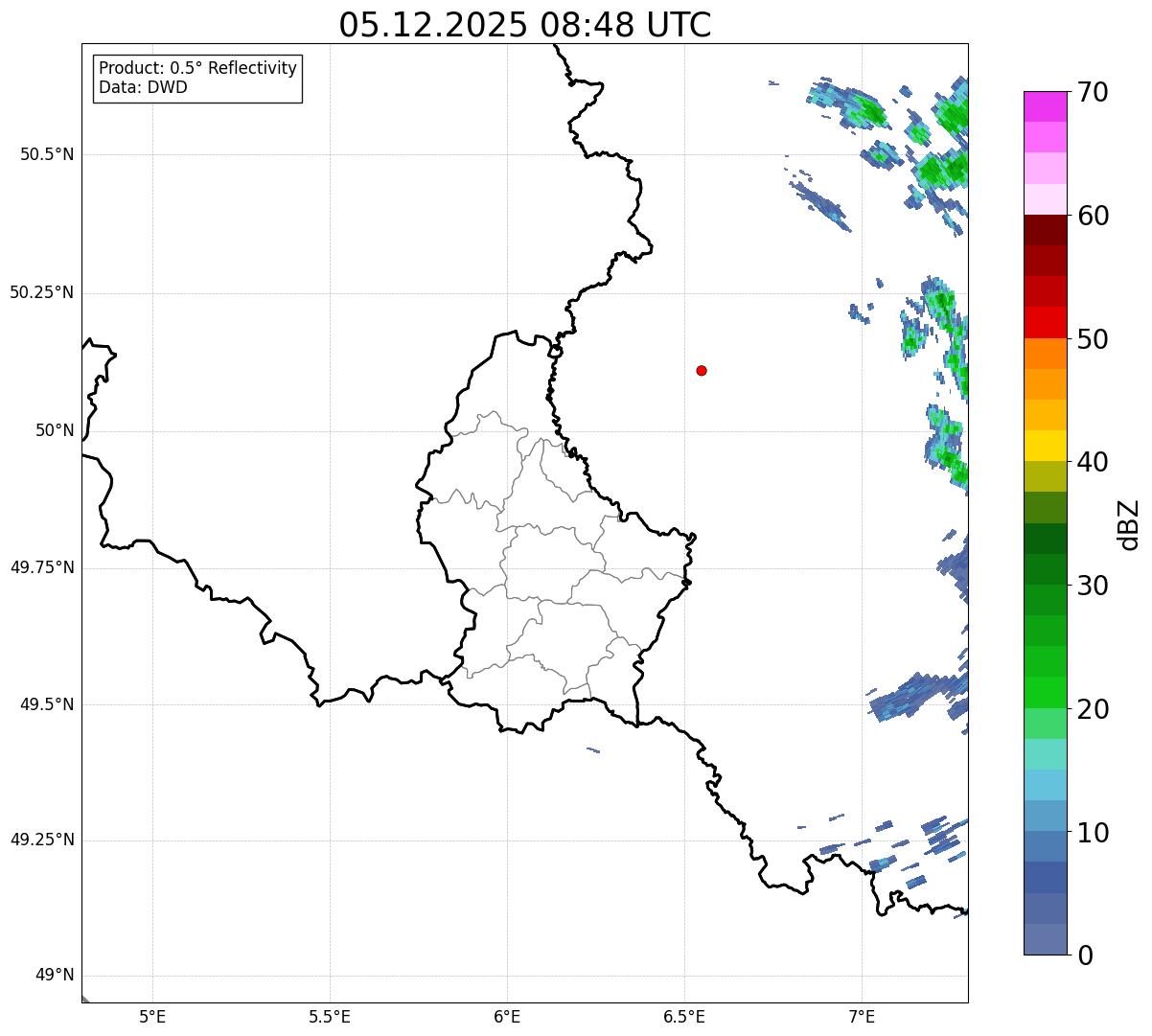The width and height of the screenshot is (1152, 1036).
Task: Click the magenta top colorbar swatch
Action: [1046, 106]
